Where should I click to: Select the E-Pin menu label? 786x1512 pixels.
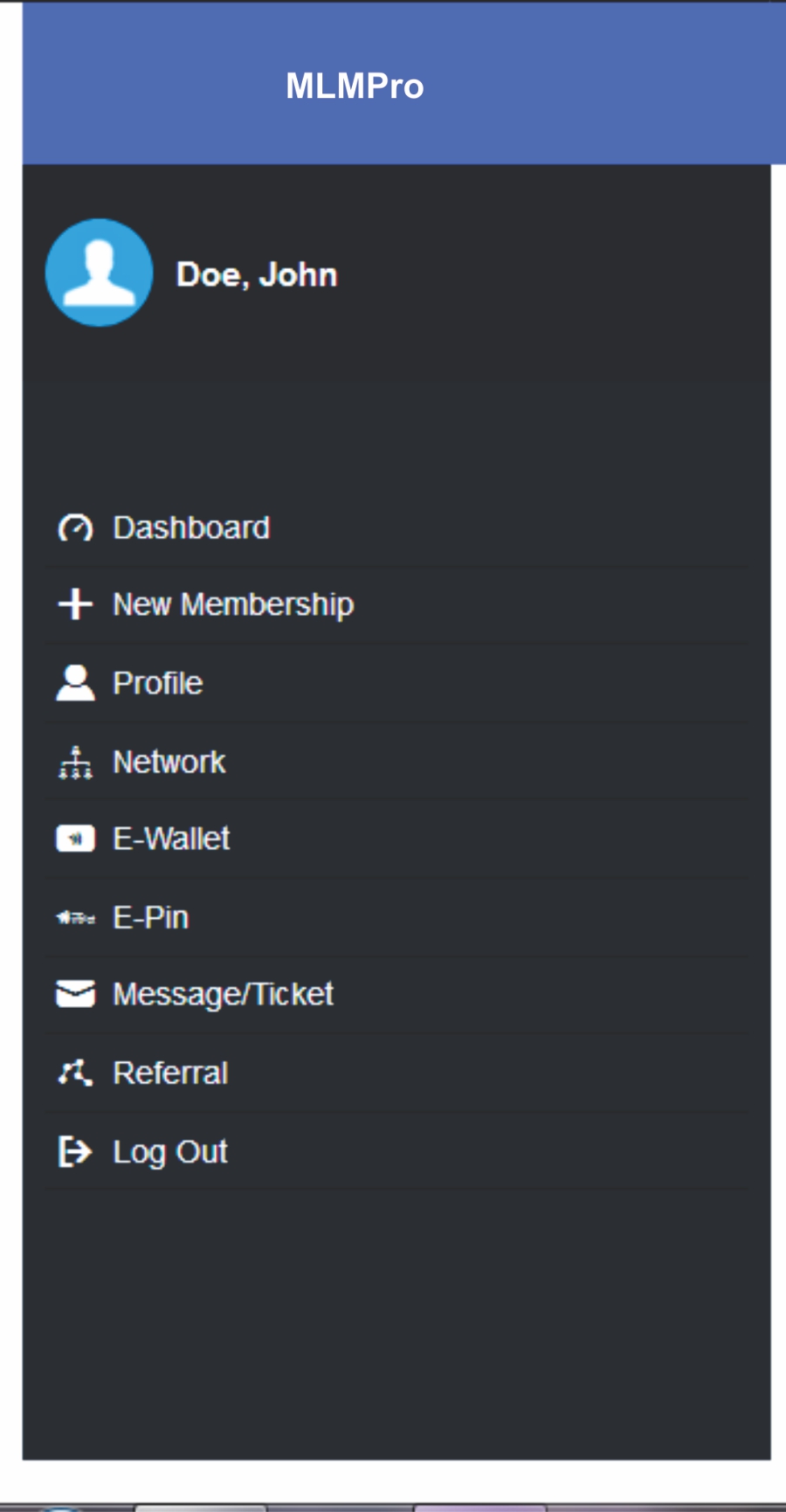point(151,917)
